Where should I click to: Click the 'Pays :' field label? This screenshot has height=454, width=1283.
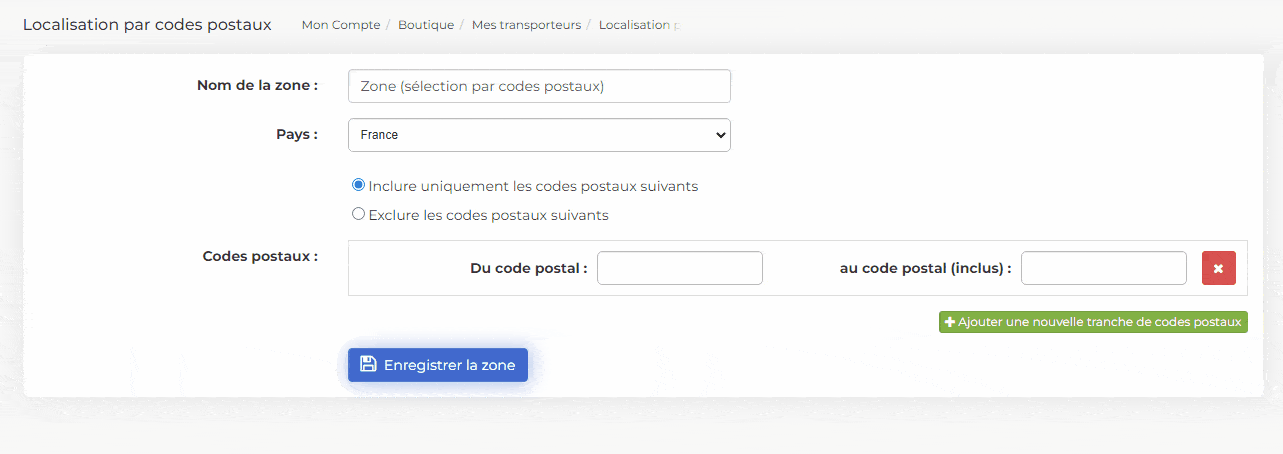pos(296,134)
